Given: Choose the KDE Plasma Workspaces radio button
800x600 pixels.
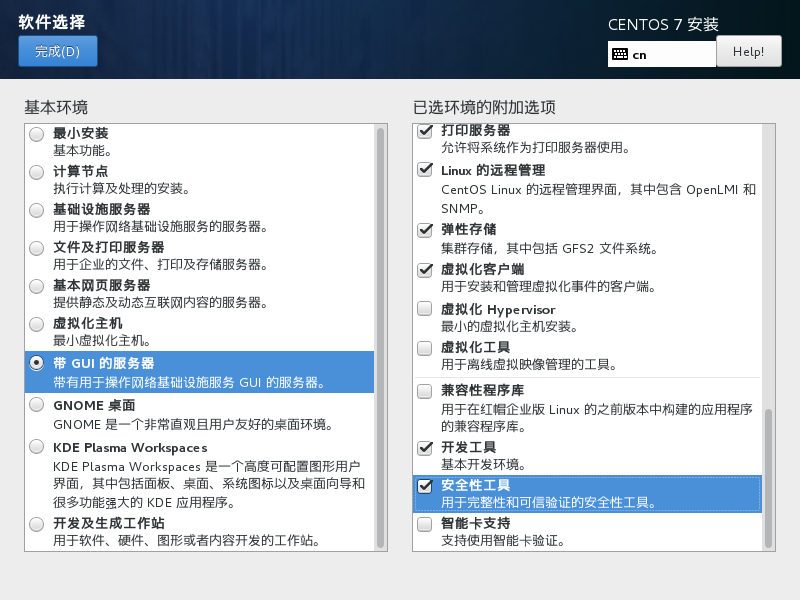Looking at the screenshot, I should [36, 446].
